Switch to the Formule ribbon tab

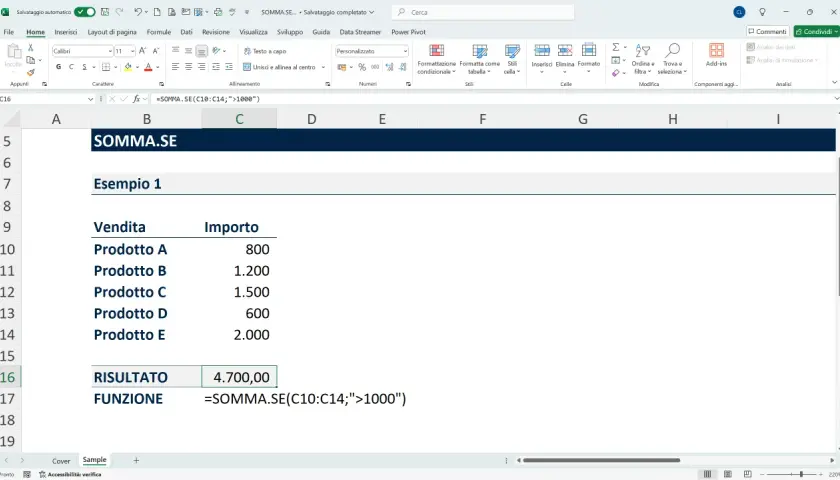pos(159,32)
